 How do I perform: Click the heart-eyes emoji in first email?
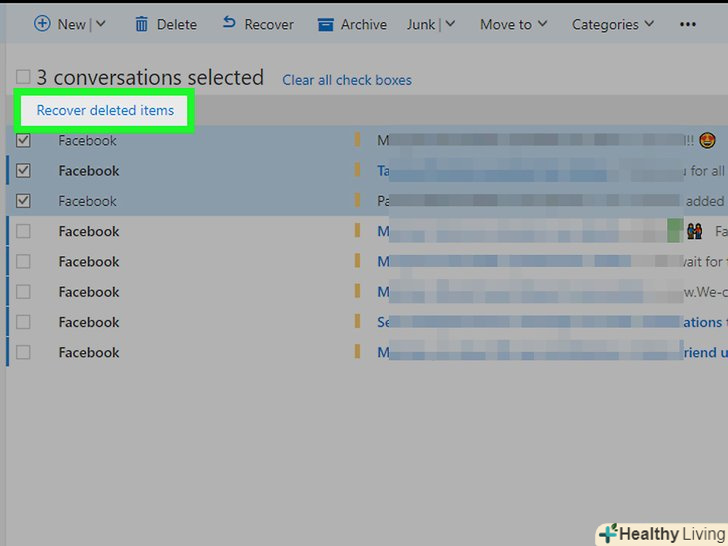point(707,140)
